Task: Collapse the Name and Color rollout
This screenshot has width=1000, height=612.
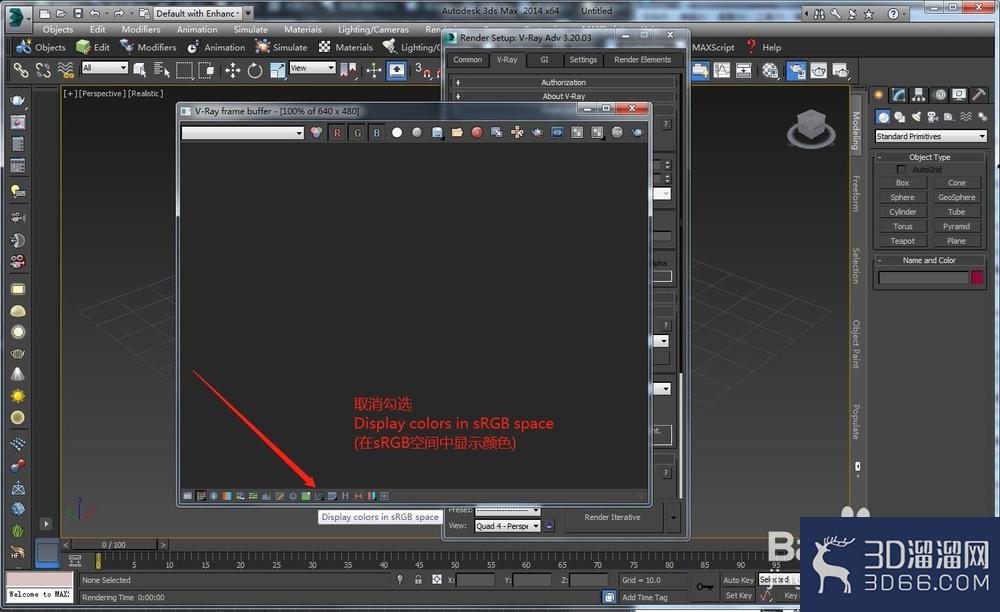Action: (x=929, y=260)
